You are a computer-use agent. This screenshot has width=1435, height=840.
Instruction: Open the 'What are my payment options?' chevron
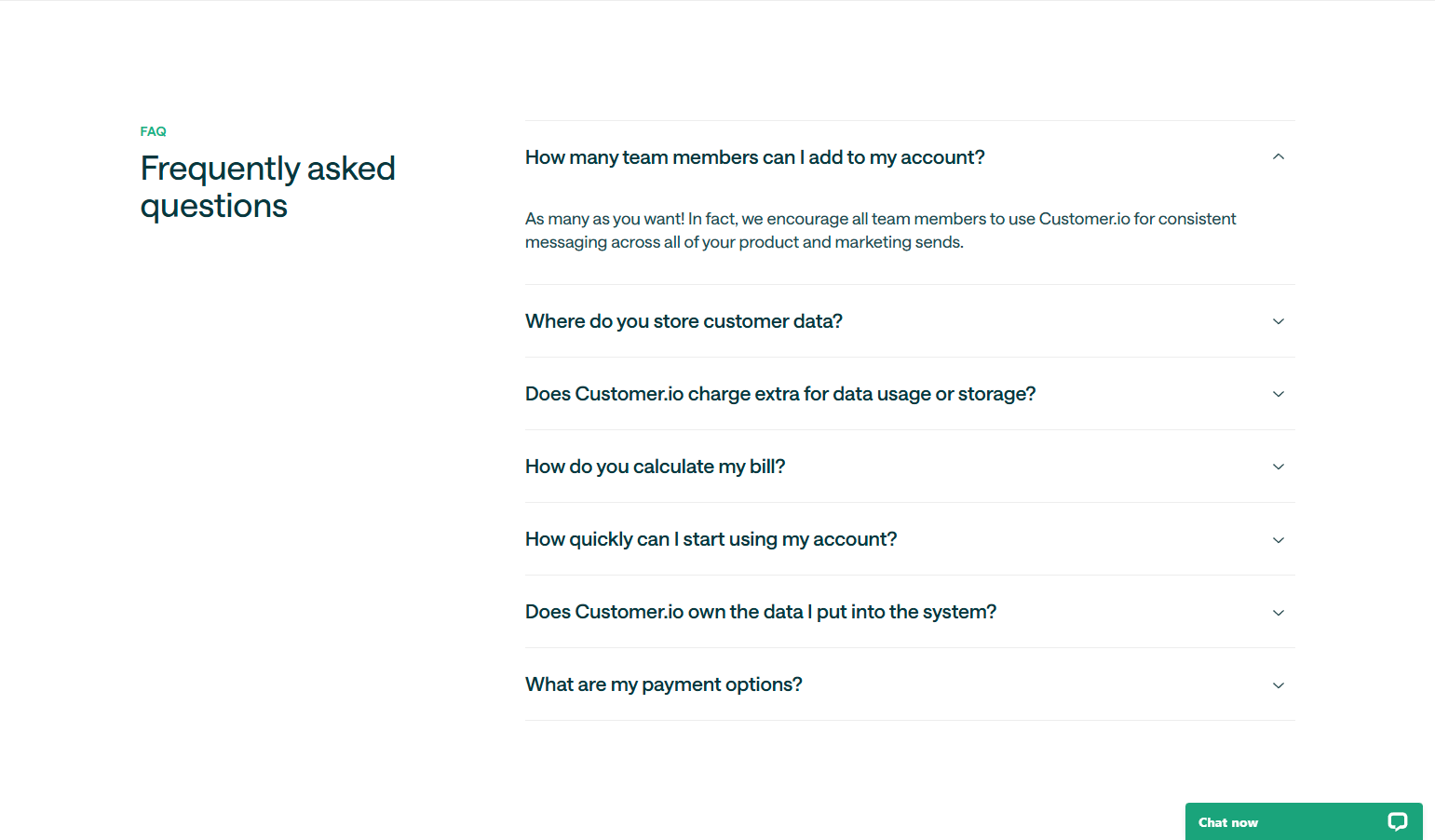point(1278,684)
